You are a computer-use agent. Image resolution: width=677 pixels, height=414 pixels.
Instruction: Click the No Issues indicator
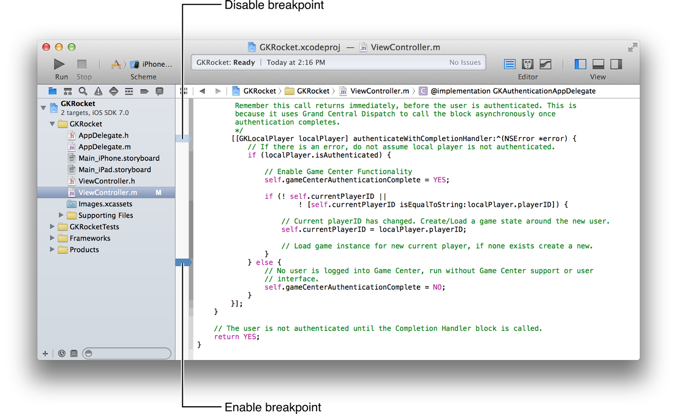coord(465,63)
